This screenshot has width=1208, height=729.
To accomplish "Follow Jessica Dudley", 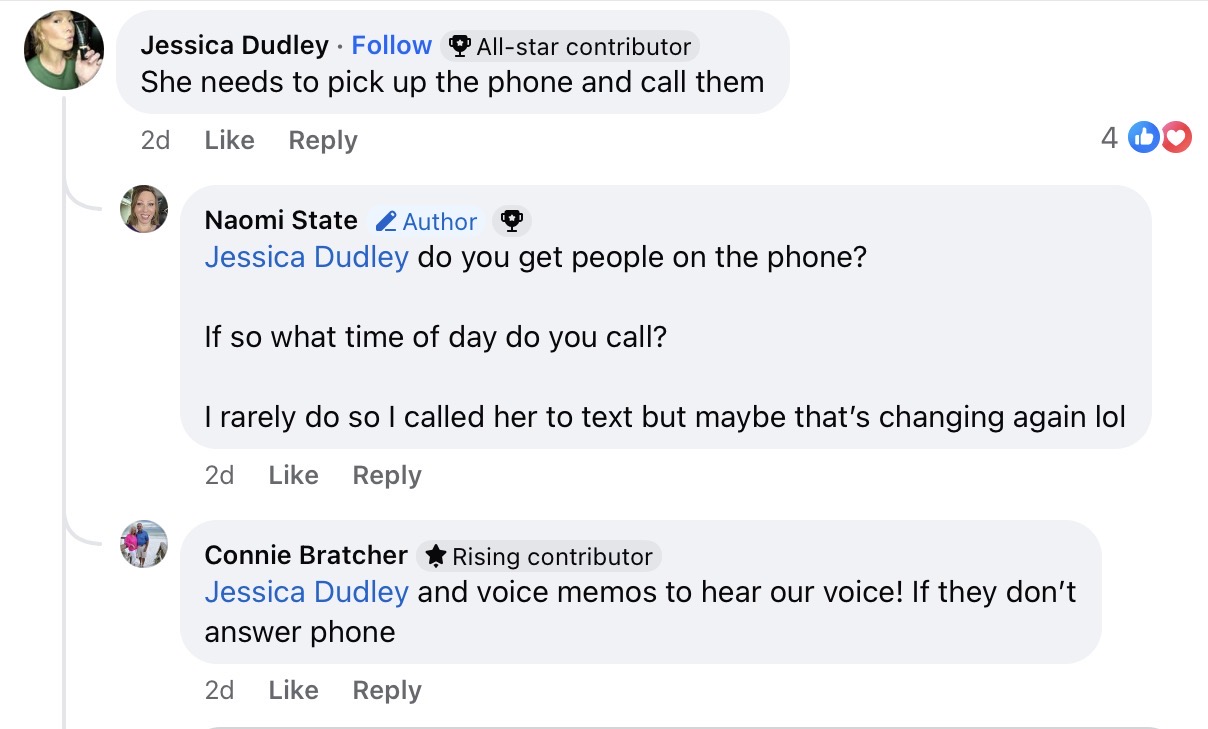I will [391, 46].
